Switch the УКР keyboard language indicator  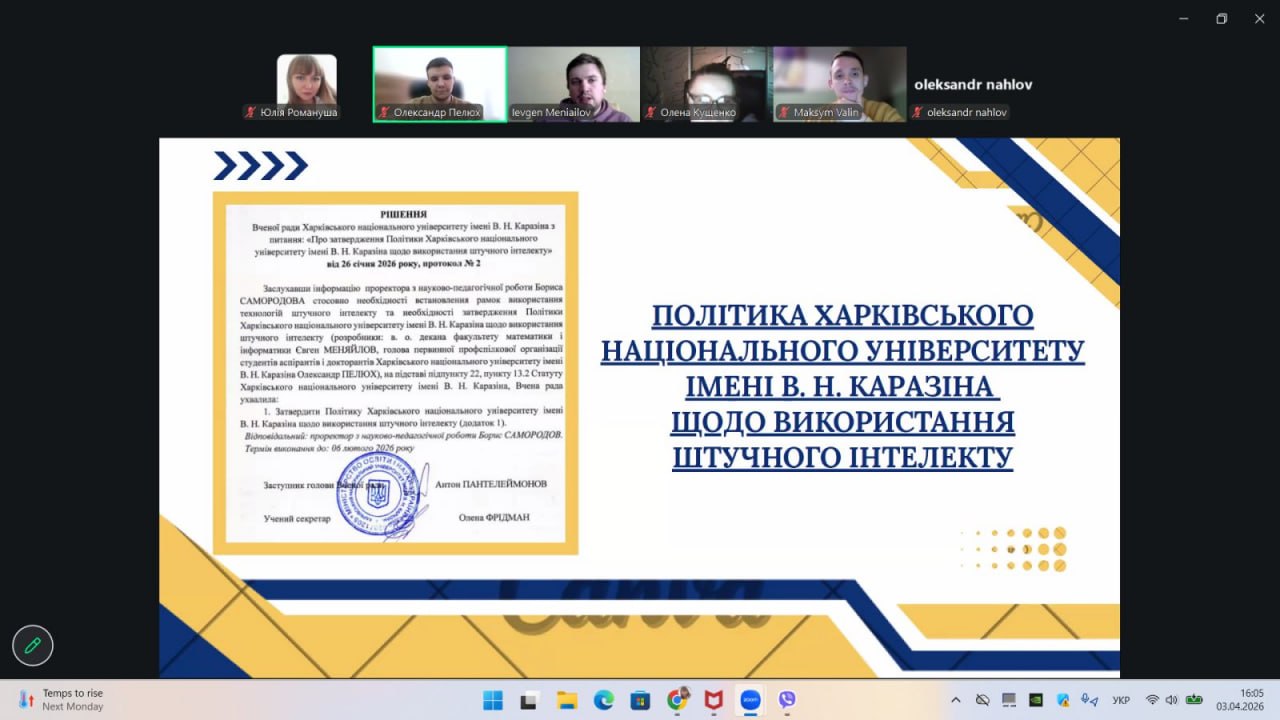[x=1121, y=700]
